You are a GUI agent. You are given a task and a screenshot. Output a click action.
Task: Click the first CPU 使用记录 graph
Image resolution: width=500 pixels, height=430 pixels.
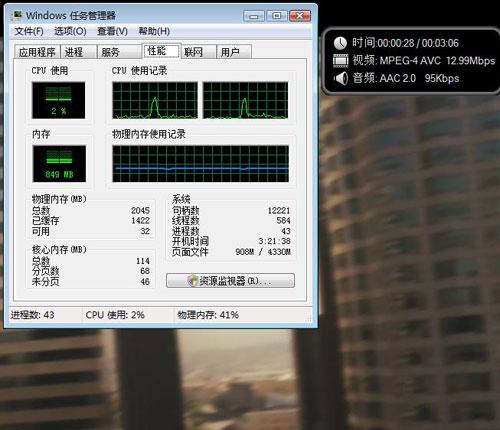click(x=155, y=100)
